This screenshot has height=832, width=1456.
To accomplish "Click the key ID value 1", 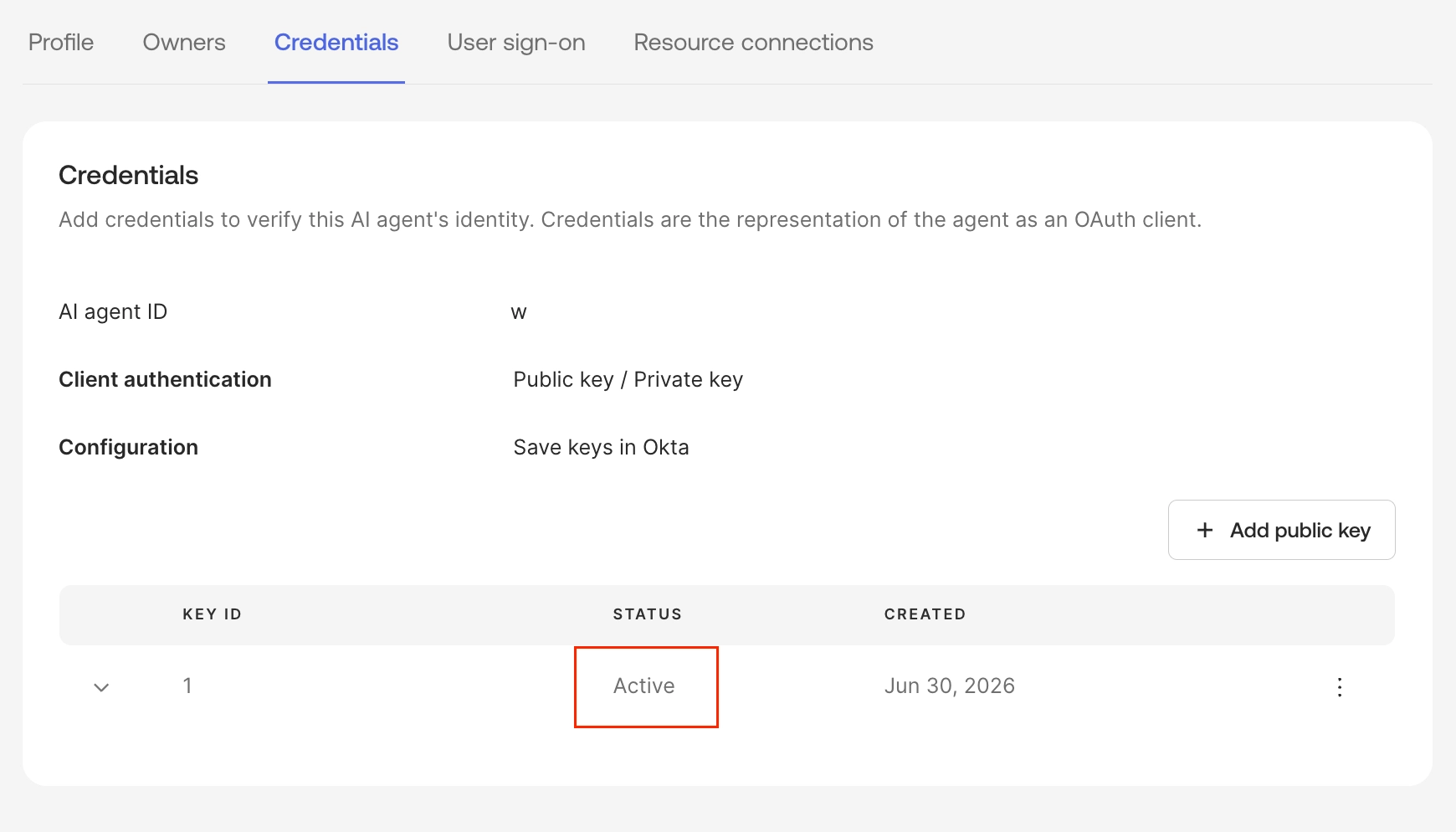I will click(x=187, y=686).
